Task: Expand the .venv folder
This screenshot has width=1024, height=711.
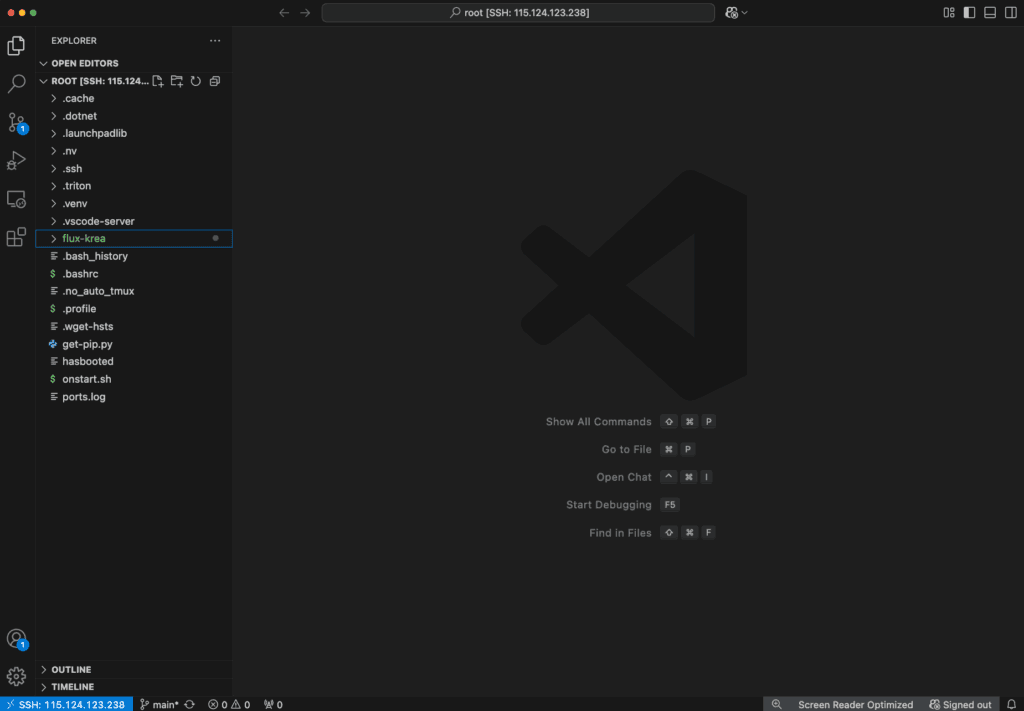Action: [134, 204]
